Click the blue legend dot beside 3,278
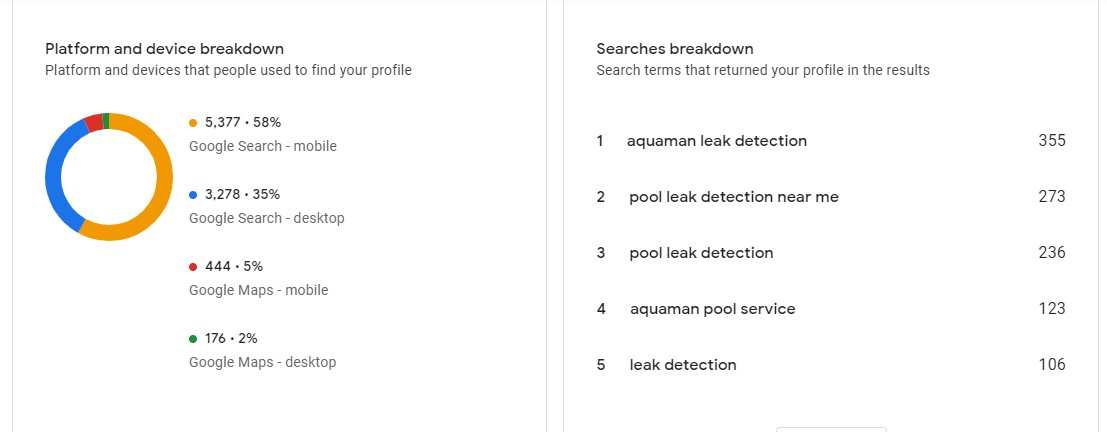The image size is (1107, 432). (x=193, y=195)
